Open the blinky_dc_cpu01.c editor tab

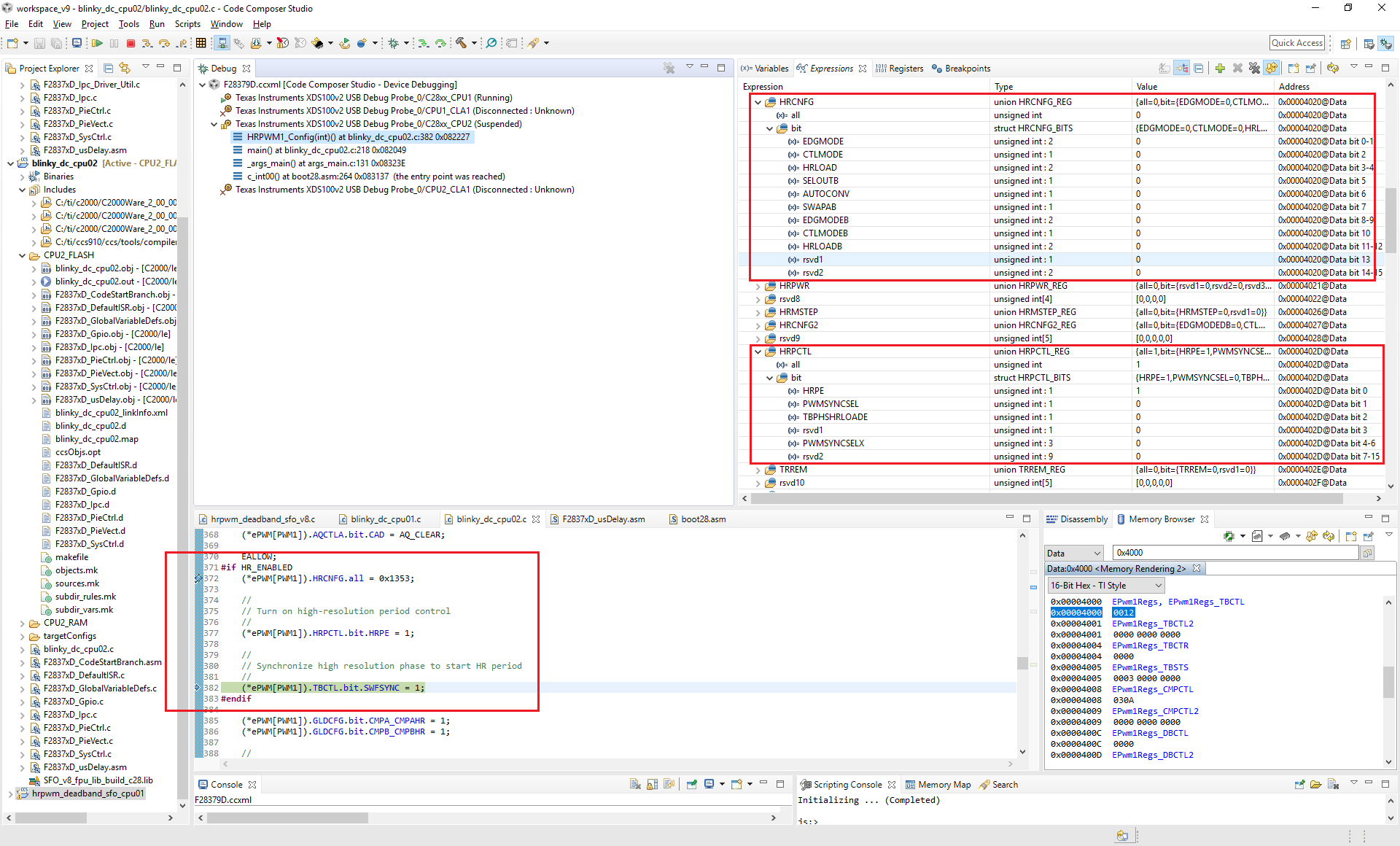(385, 519)
